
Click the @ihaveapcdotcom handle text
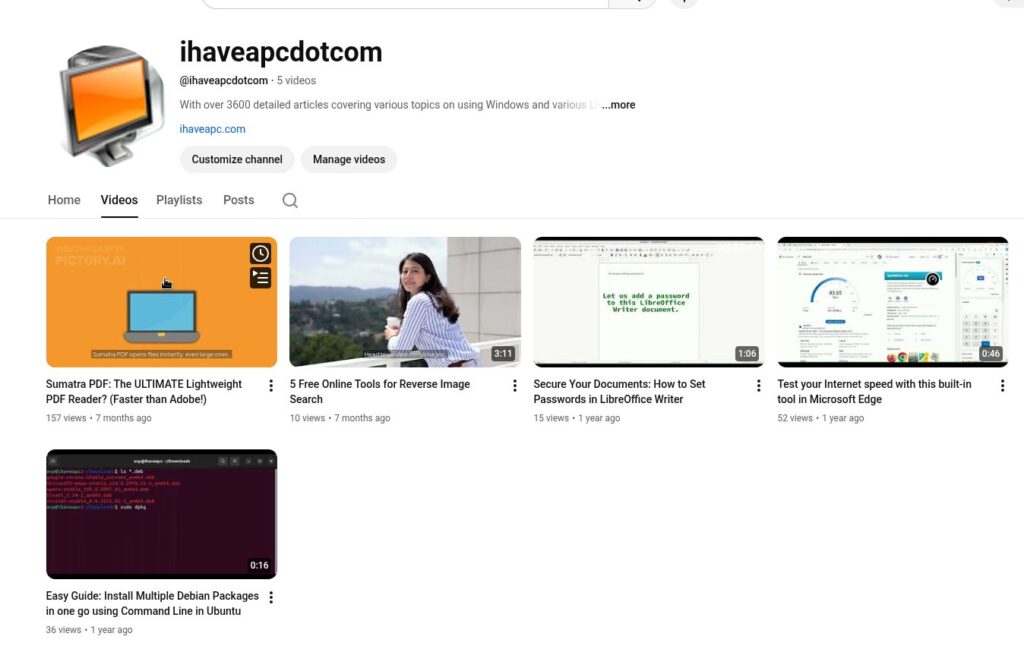[223, 80]
